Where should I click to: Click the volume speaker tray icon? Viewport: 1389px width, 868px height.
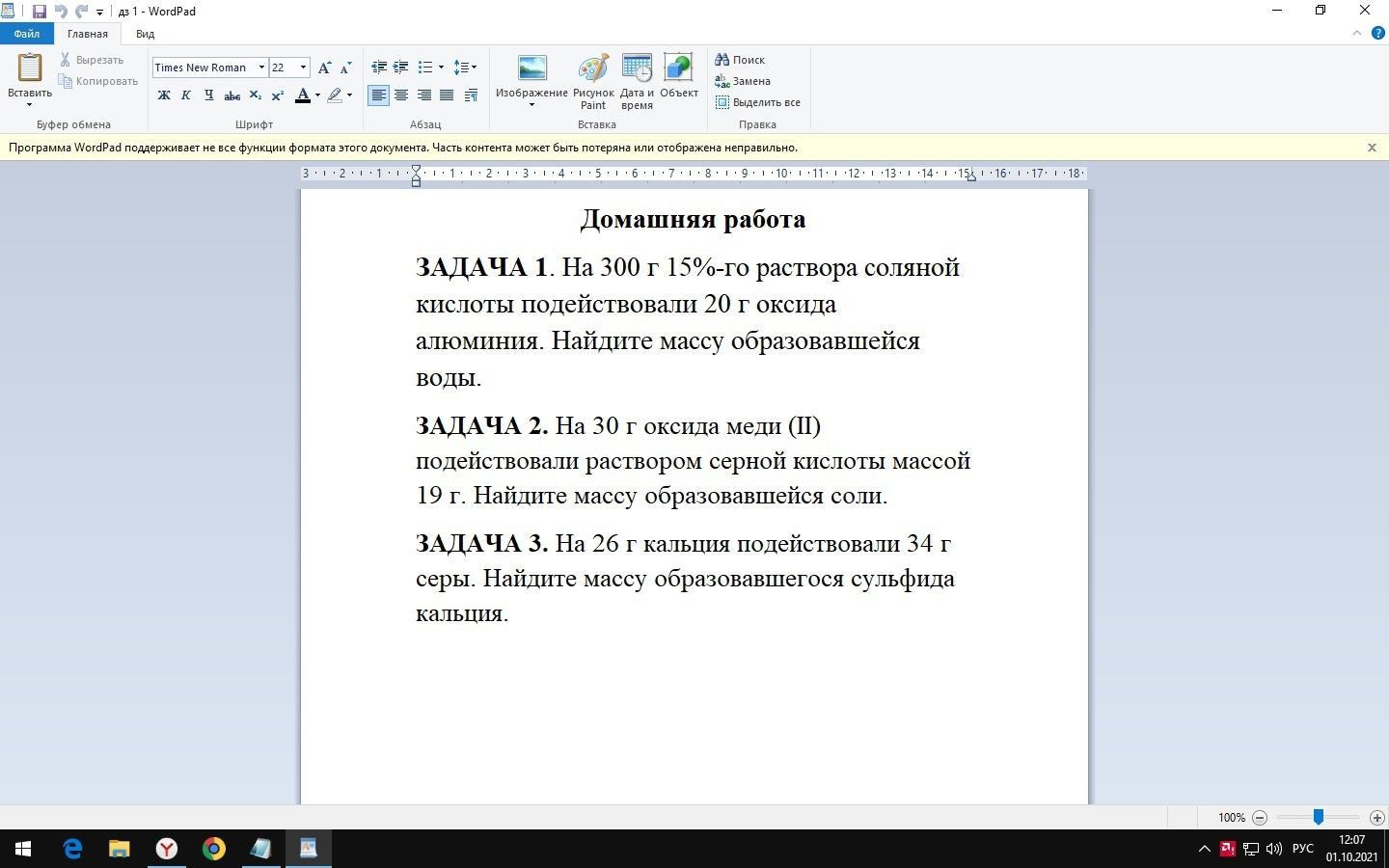coord(1274,849)
